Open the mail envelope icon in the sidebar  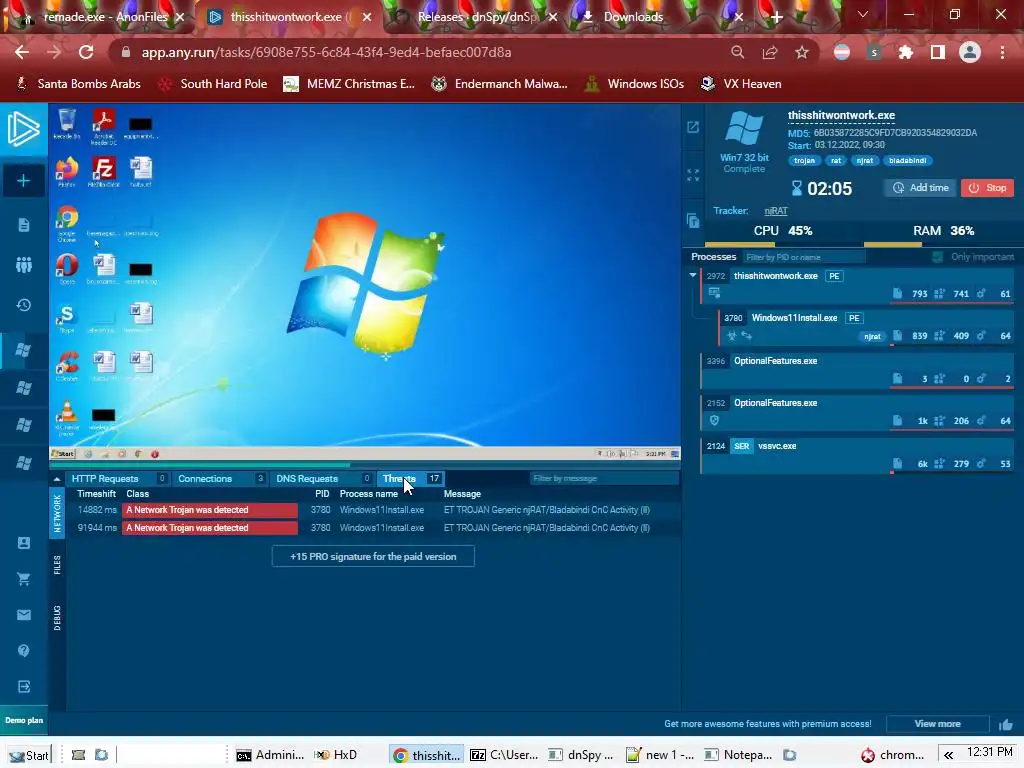click(x=24, y=615)
